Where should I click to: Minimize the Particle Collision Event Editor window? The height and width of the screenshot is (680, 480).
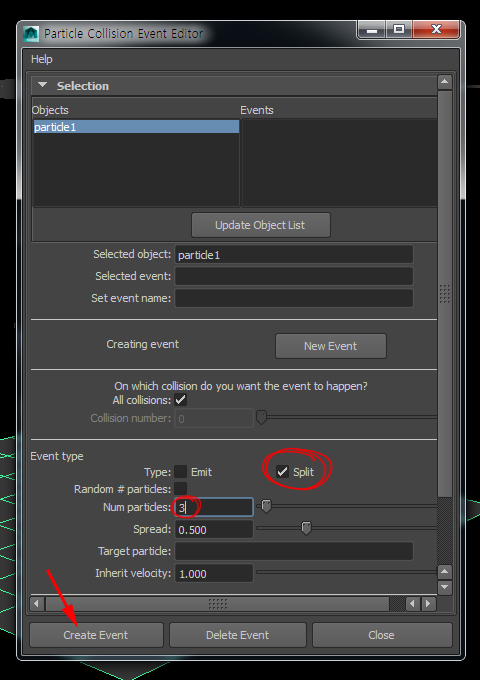tap(372, 30)
